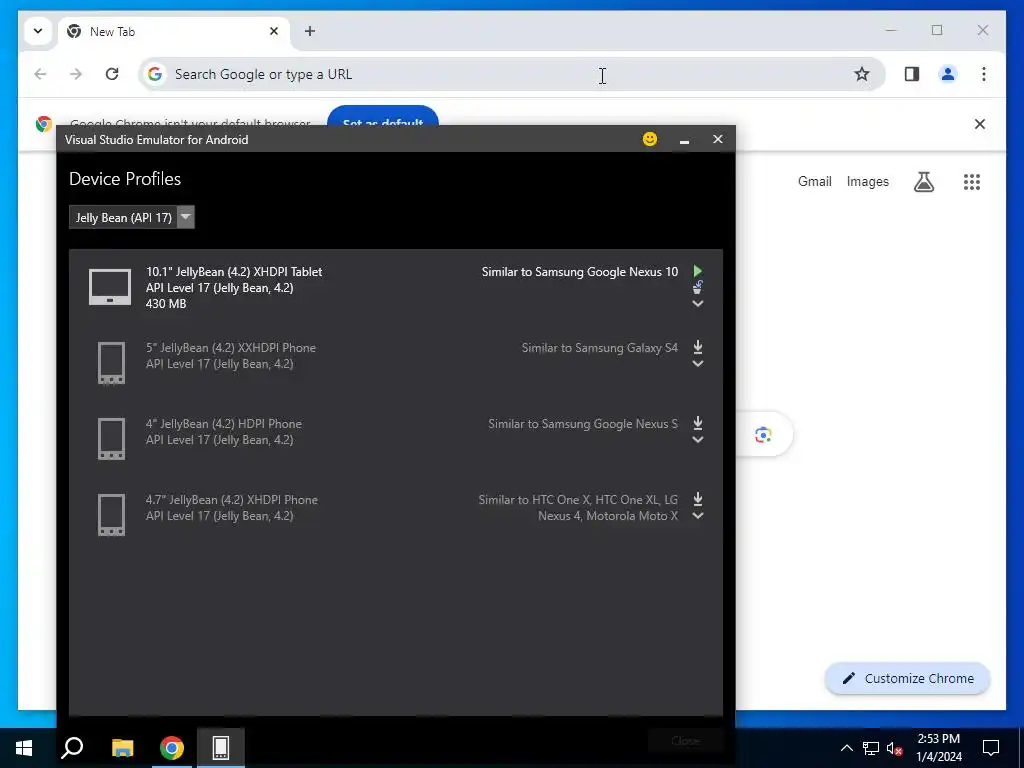Open Chrome's three-dot menu
Image resolution: width=1024 pixels, height=768 pixels.
[984, 74]
